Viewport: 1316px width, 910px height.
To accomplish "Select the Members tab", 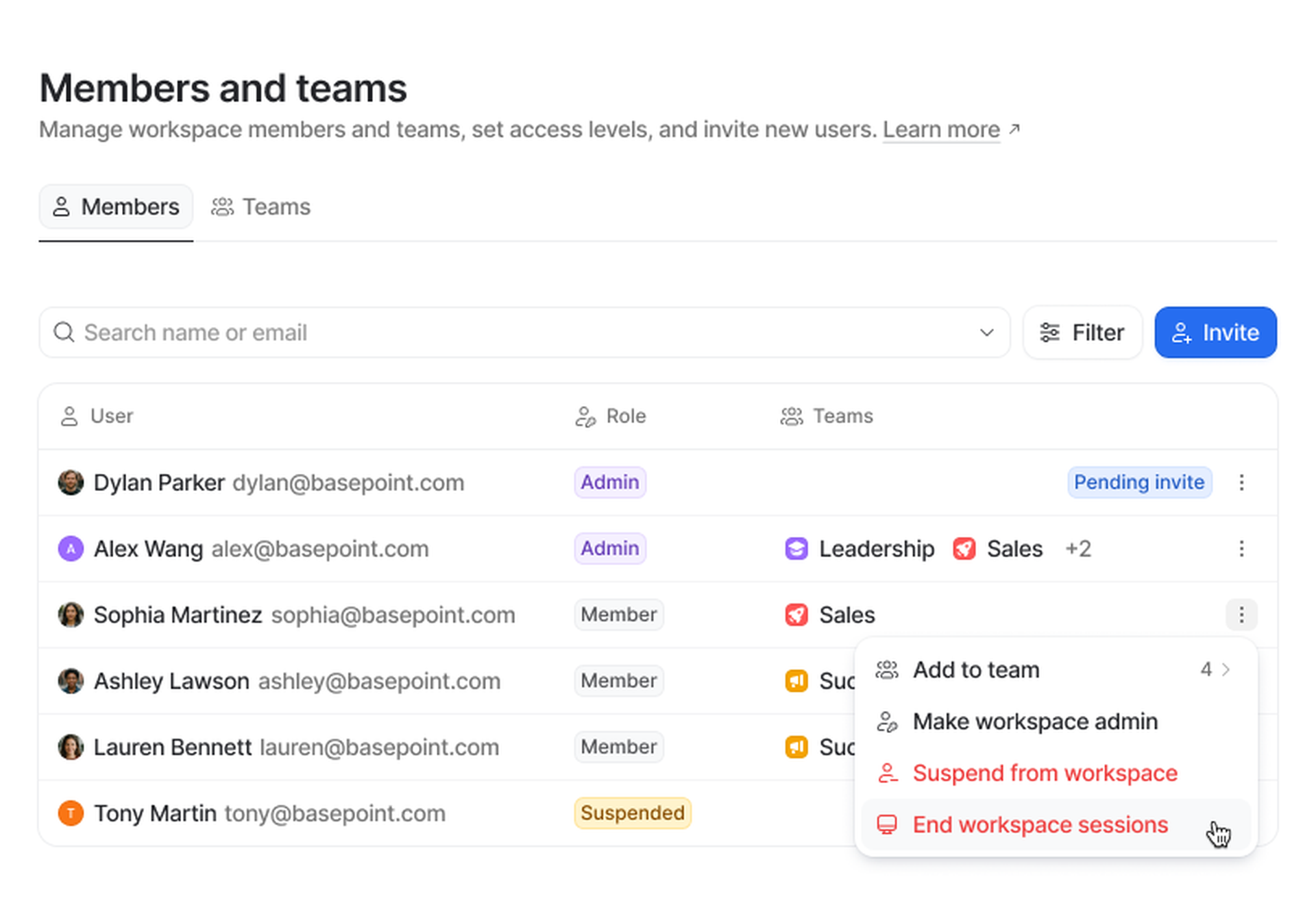I will tap(116, 206).
